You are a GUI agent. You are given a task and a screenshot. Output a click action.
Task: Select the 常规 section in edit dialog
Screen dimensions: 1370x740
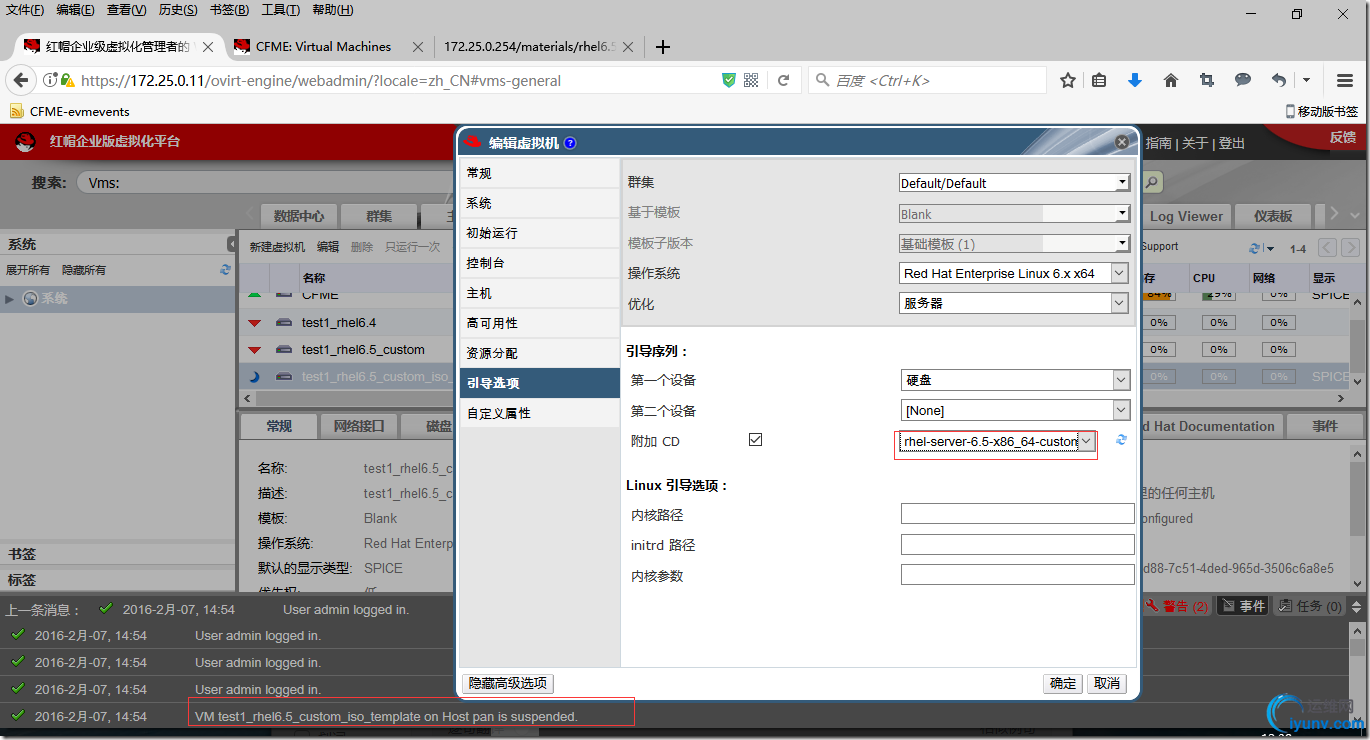[x=540, y=173]
